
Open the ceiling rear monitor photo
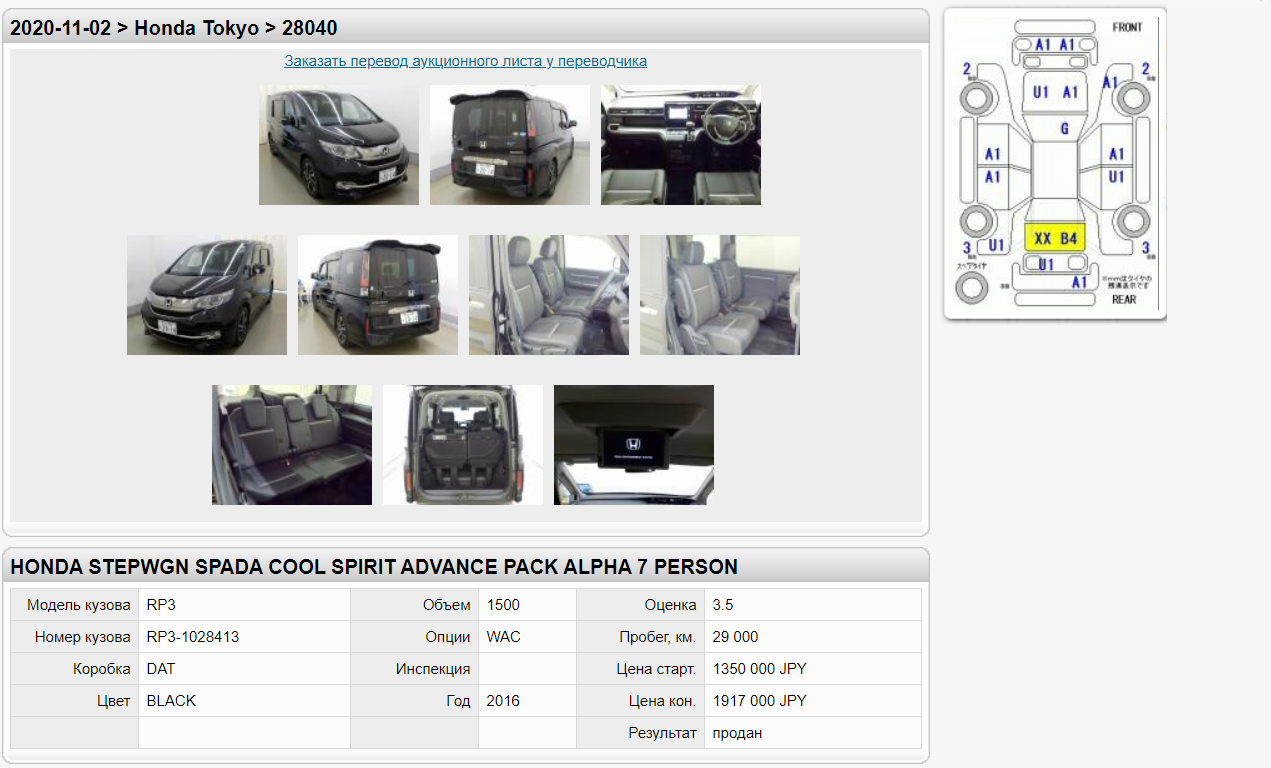tap(634, 445)
